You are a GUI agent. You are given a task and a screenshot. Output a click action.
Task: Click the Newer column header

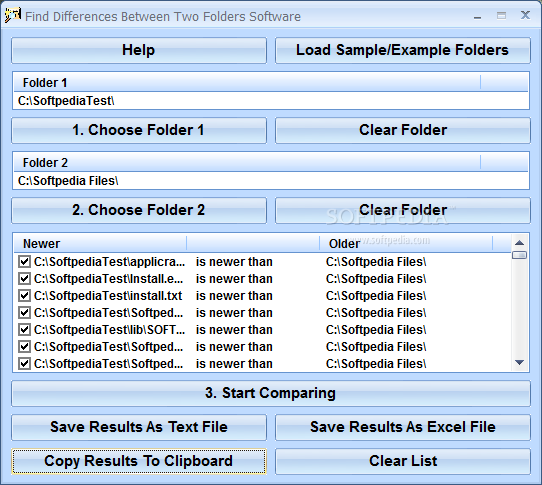point(100,243)
